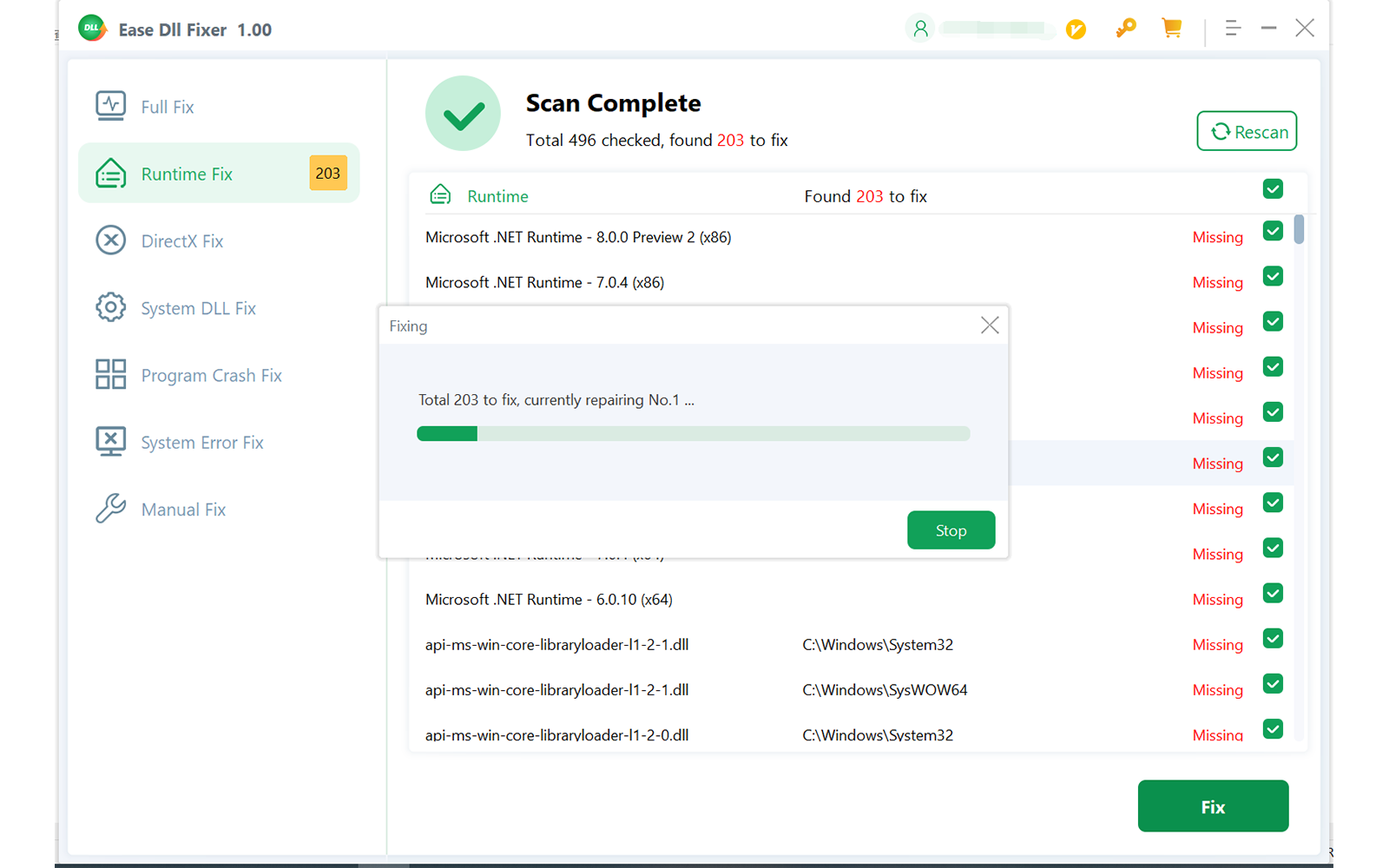
Task: Click the yellow VIP badge icon
Action: pyautogui.click(x=1076, y=30)
